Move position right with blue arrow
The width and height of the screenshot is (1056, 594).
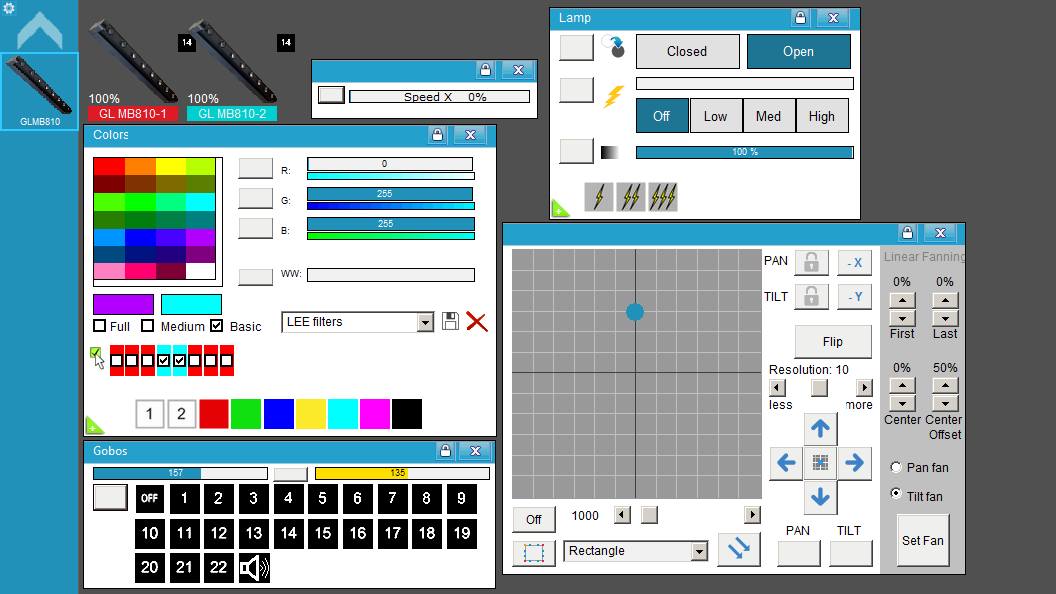(855, 463)
